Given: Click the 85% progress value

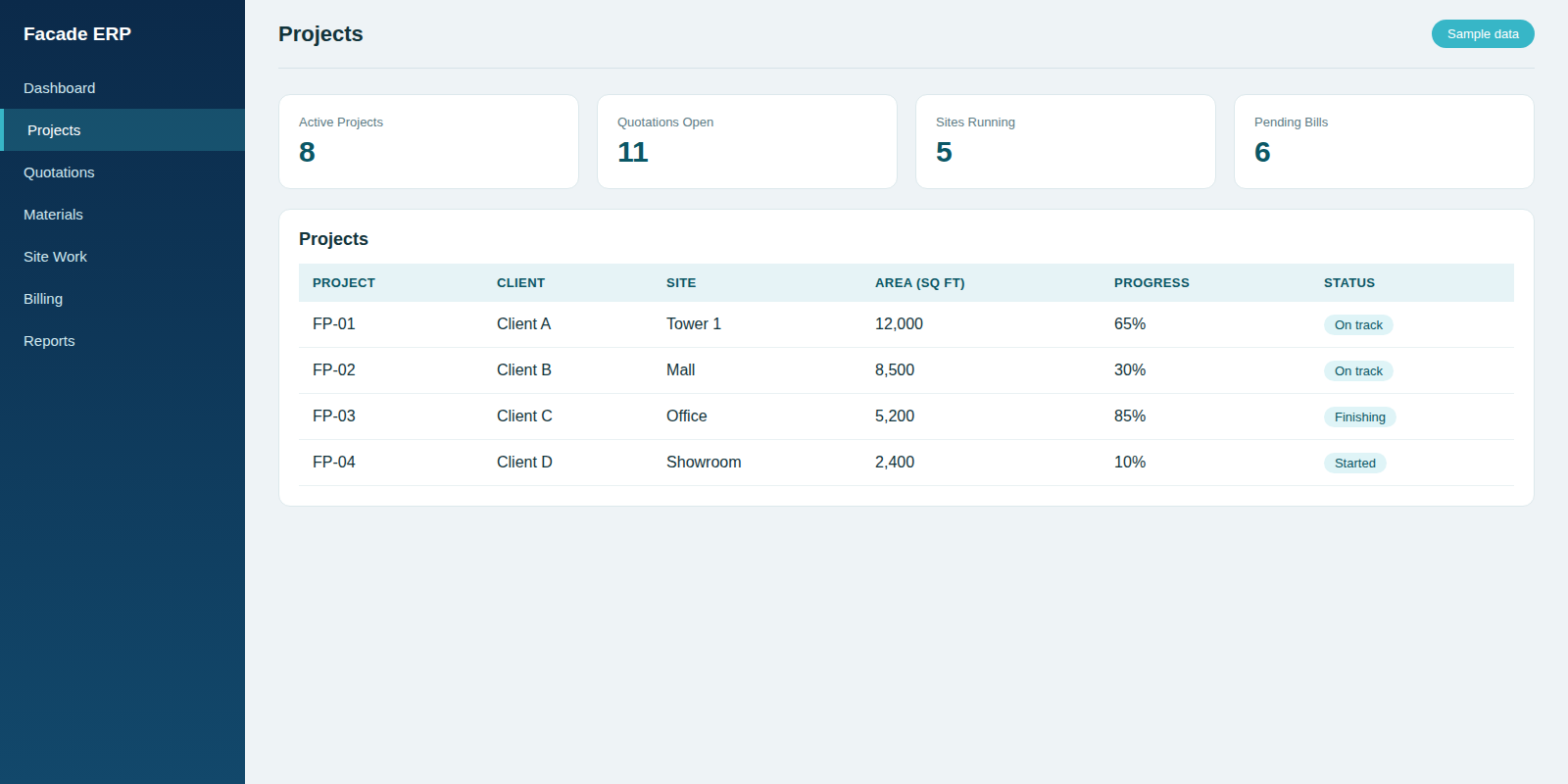Looking at the screenshot, I should pos(1130,416).
